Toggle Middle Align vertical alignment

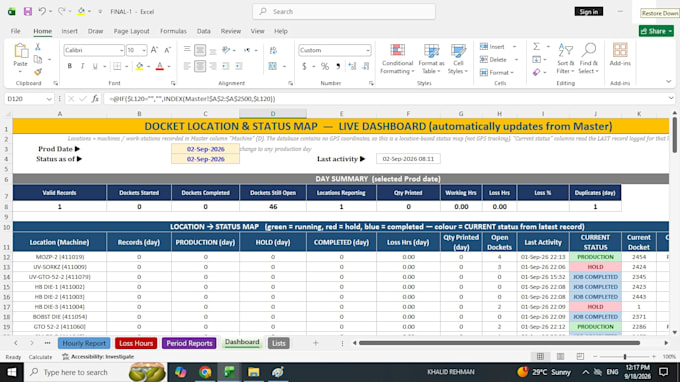click(200, 50)
